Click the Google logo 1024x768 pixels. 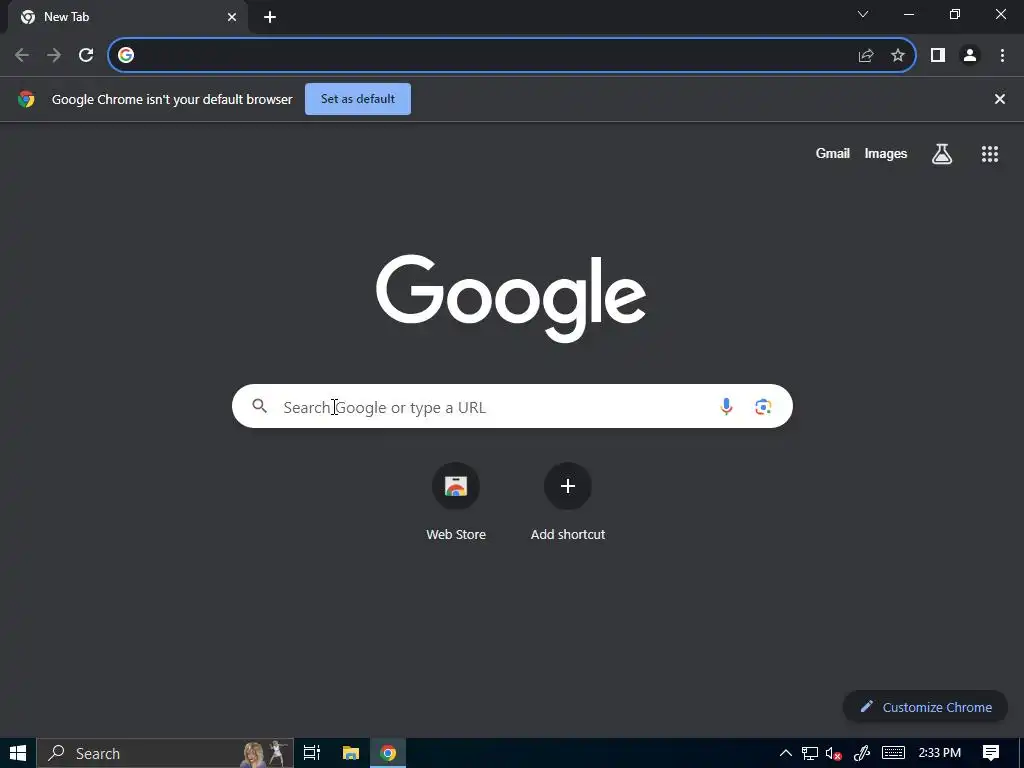pyautogui.click(x=511, y=298)
